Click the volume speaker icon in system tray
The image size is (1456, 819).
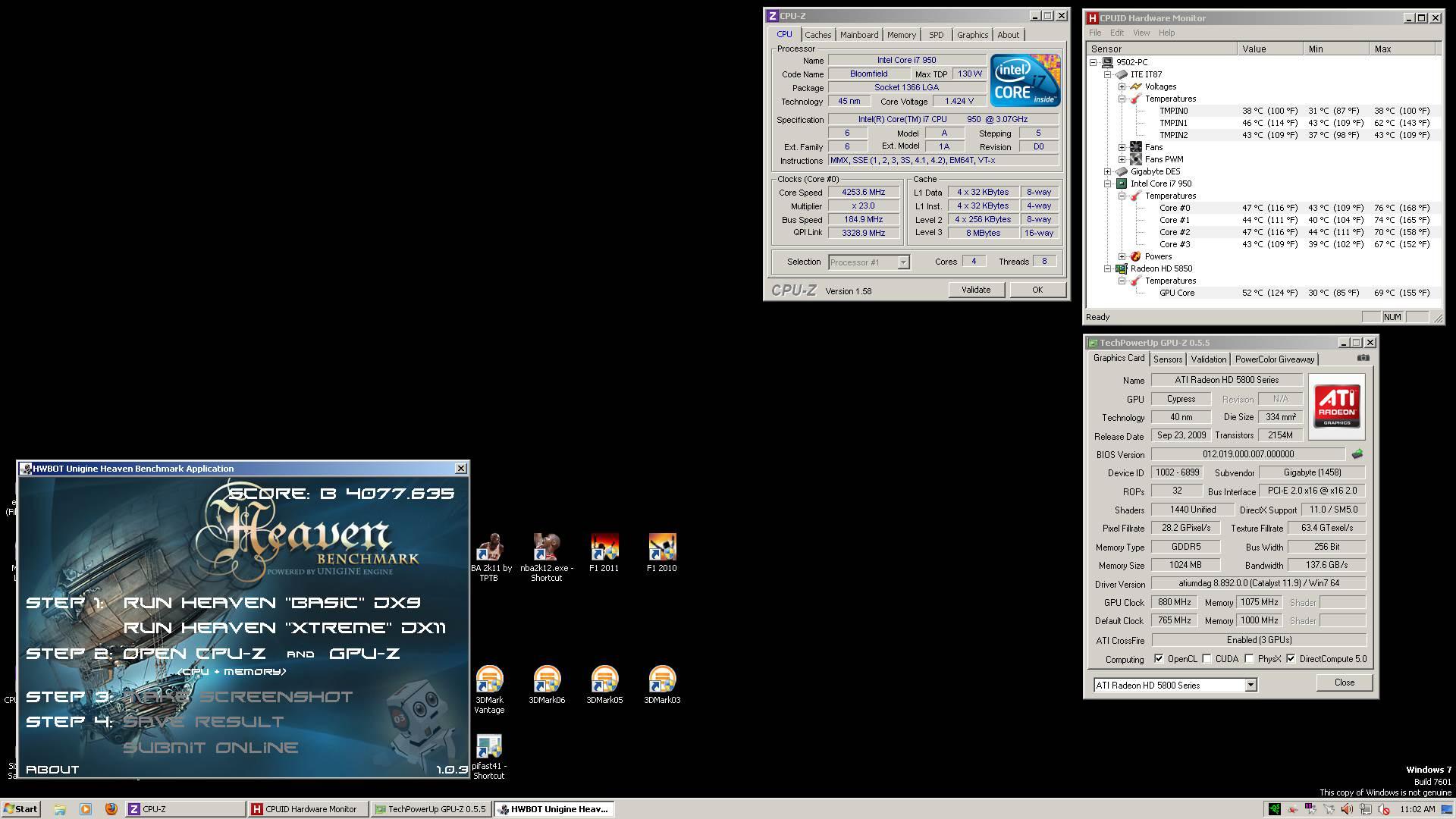1348,809
